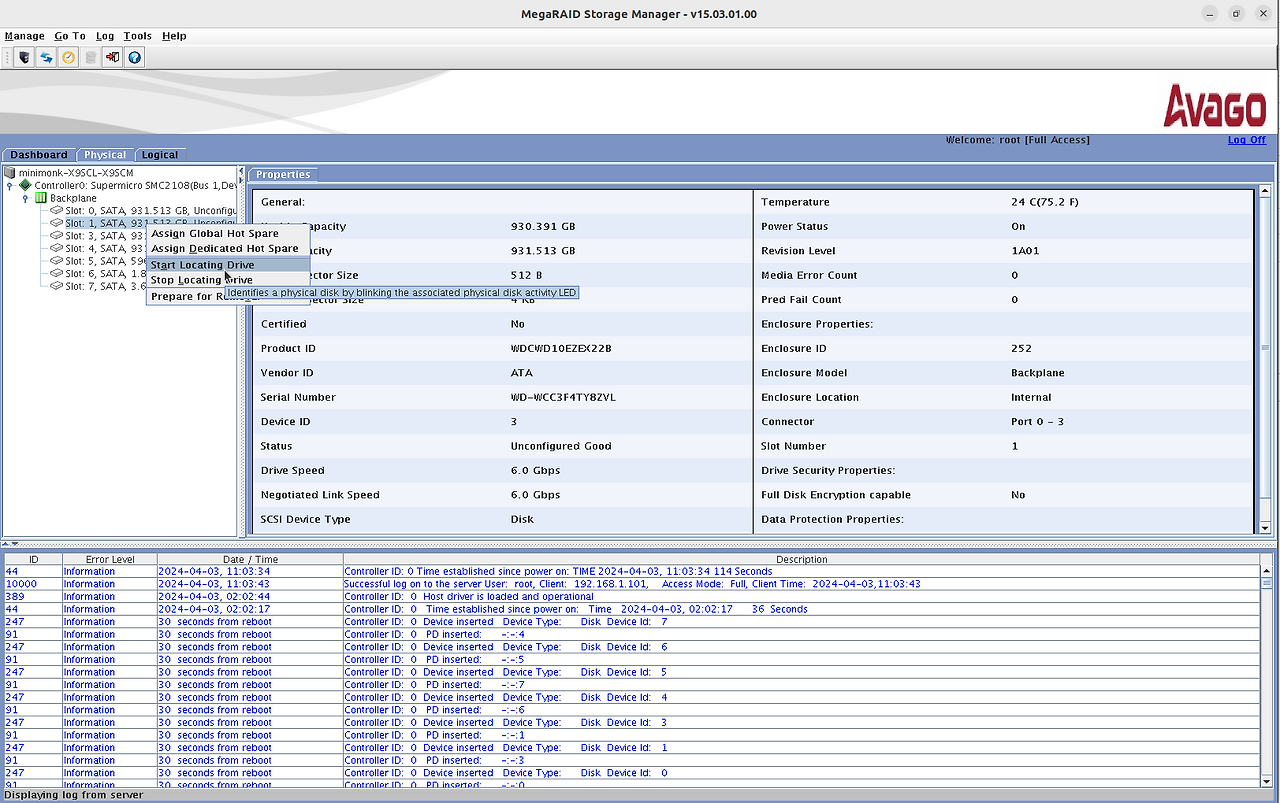Open the Tools menu
Screen dimensions: 1280x803
point(137,36)
